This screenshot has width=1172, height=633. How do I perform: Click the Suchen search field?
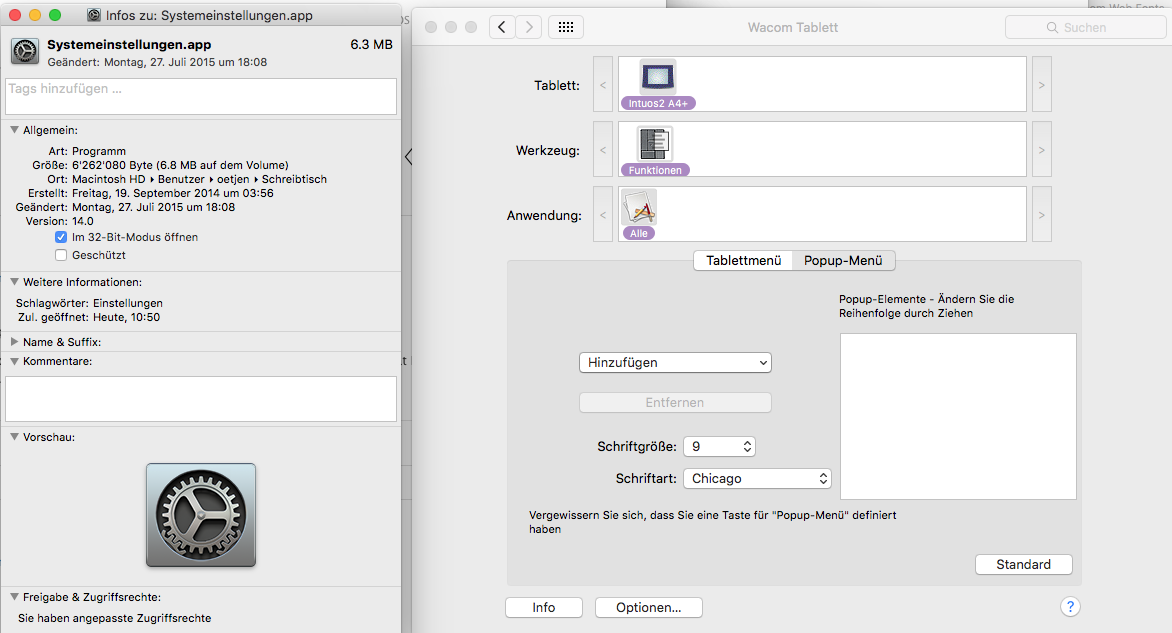(1085, 28)
